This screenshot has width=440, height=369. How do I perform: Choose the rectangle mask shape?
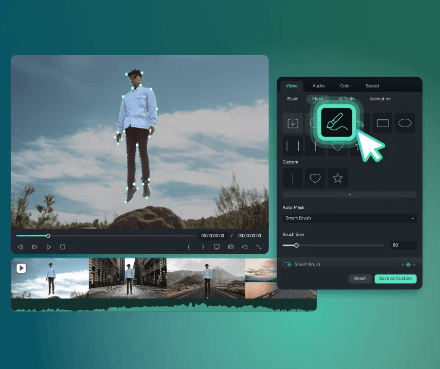click(383, 123)
